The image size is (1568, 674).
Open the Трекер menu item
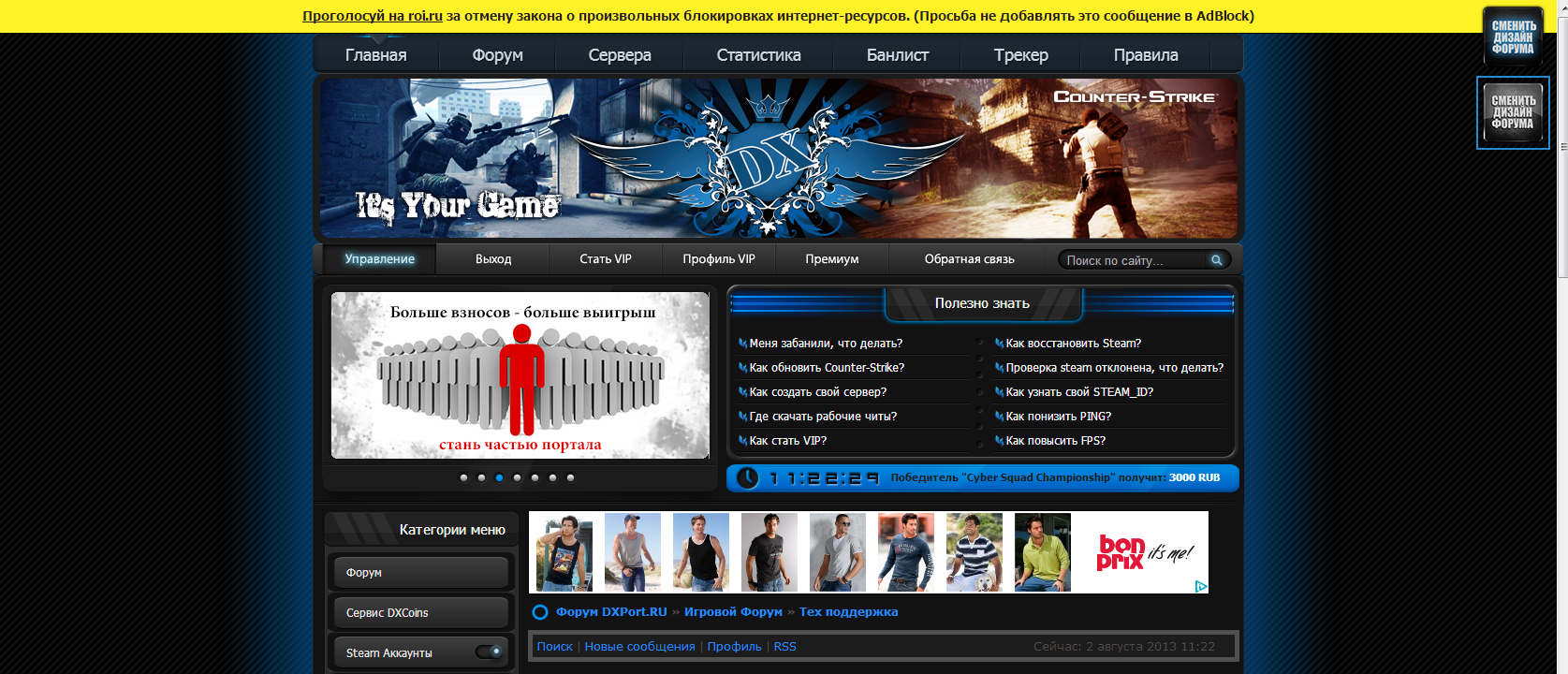point(1021,55)
